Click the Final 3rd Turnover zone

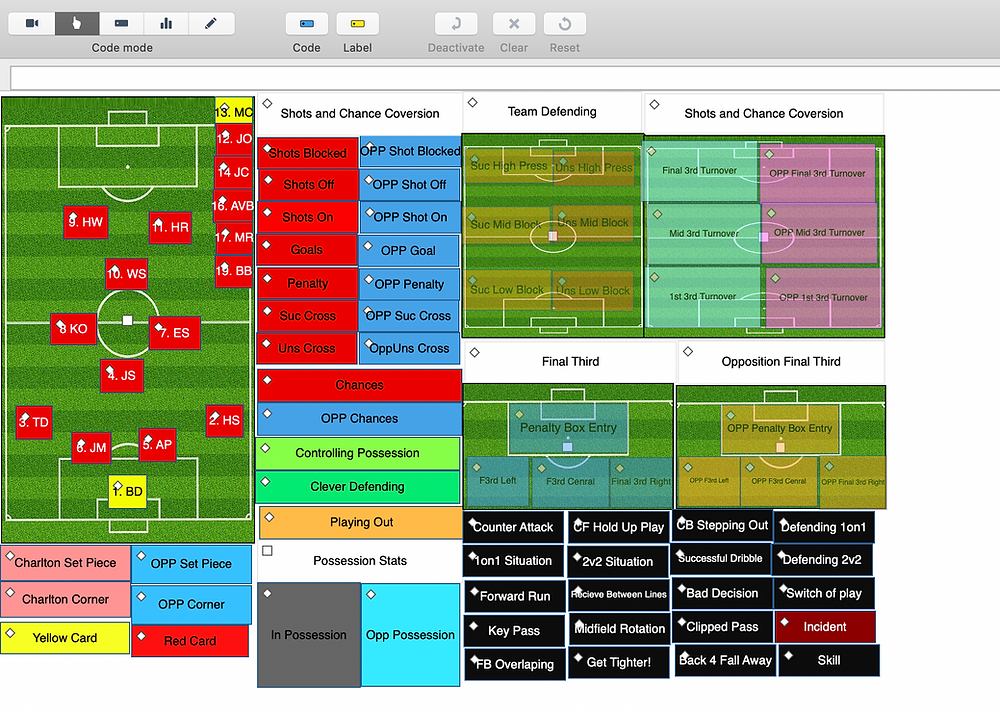tap(702, 171)
